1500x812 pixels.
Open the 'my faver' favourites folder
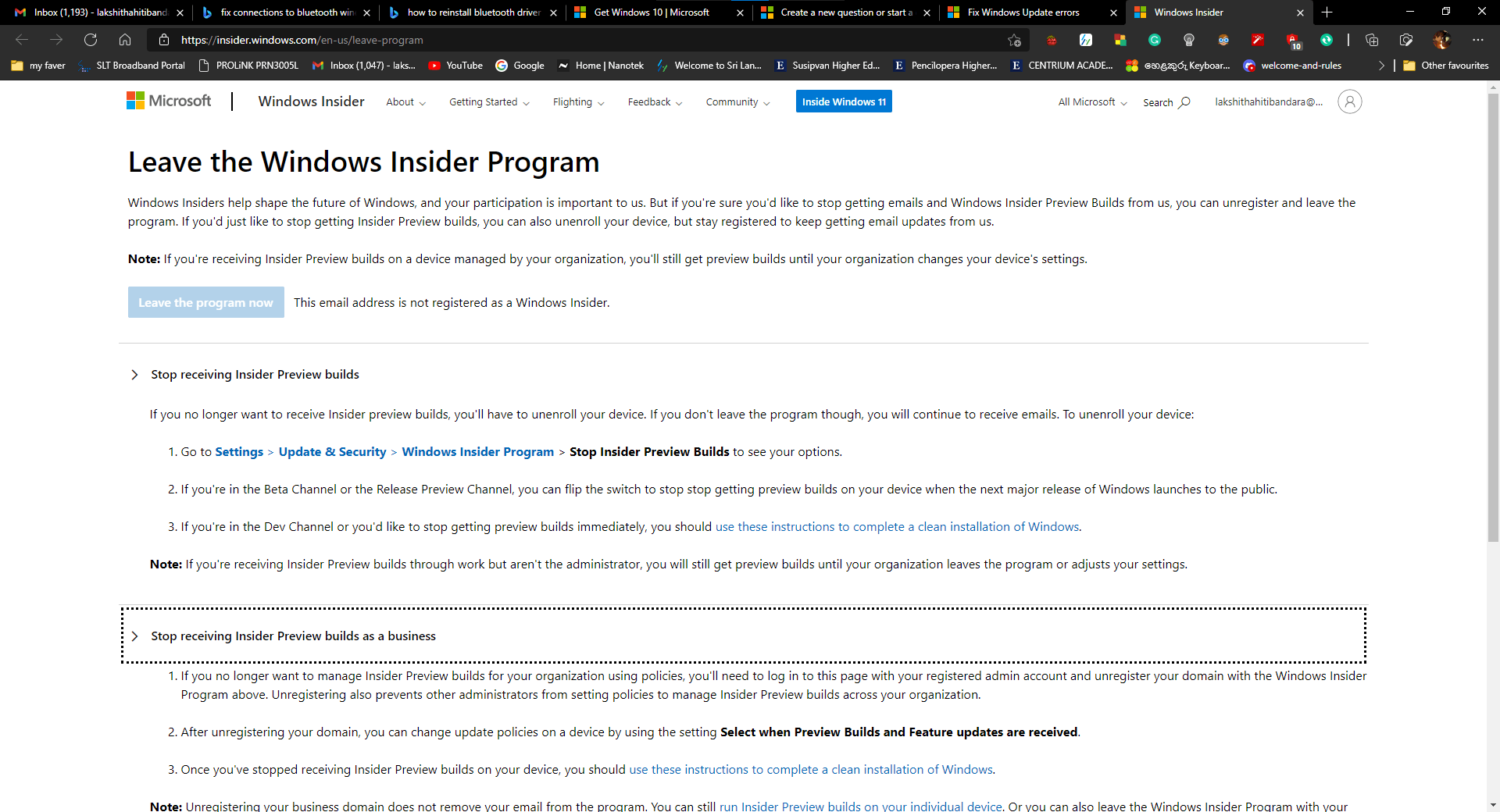click(38, 66)
